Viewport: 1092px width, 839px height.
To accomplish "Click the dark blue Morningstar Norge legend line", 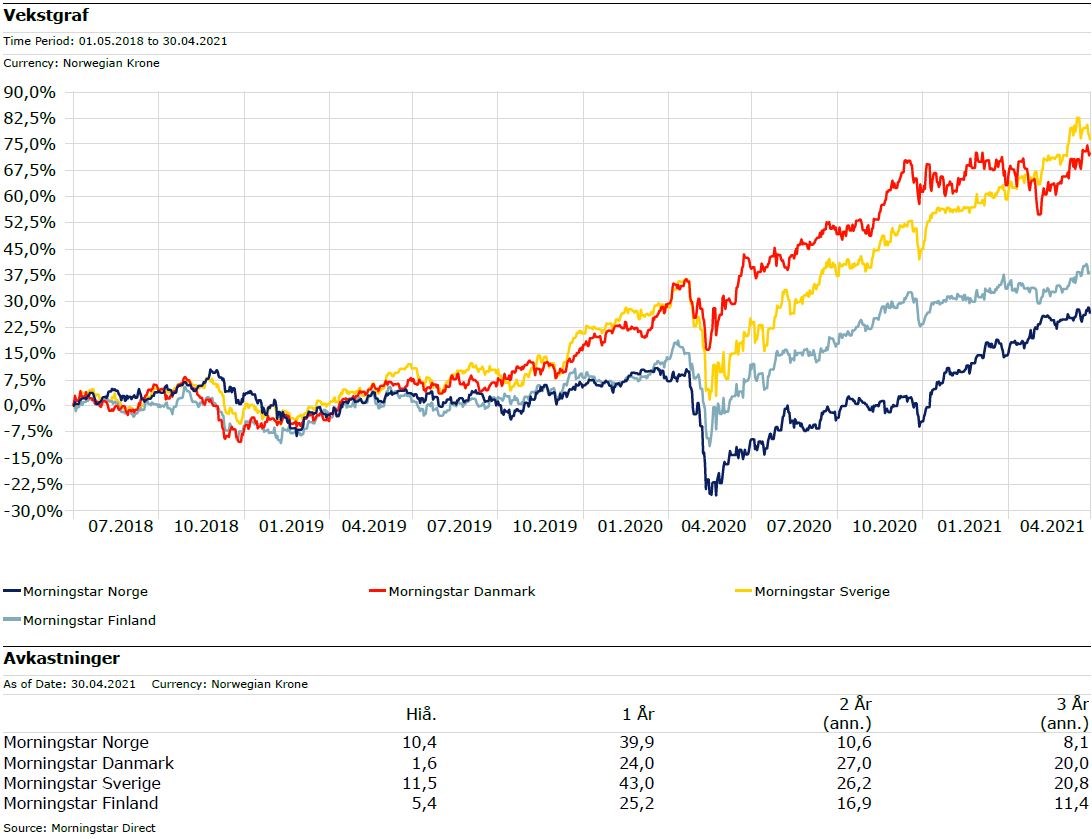I will tap(13, 591).
